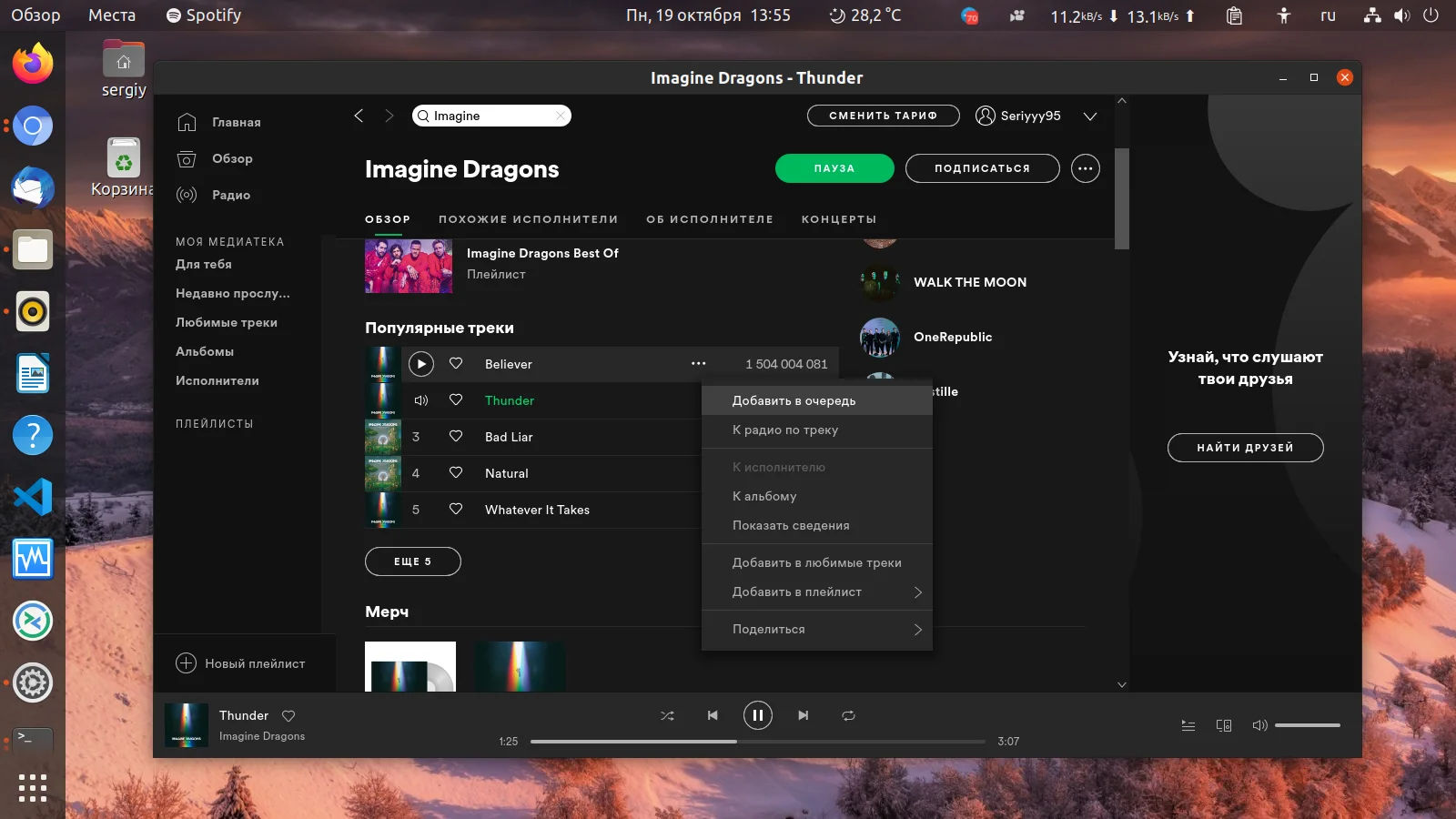Open the Home (Главная) sidebar item
1456x819 pixels.
(218, 122)
